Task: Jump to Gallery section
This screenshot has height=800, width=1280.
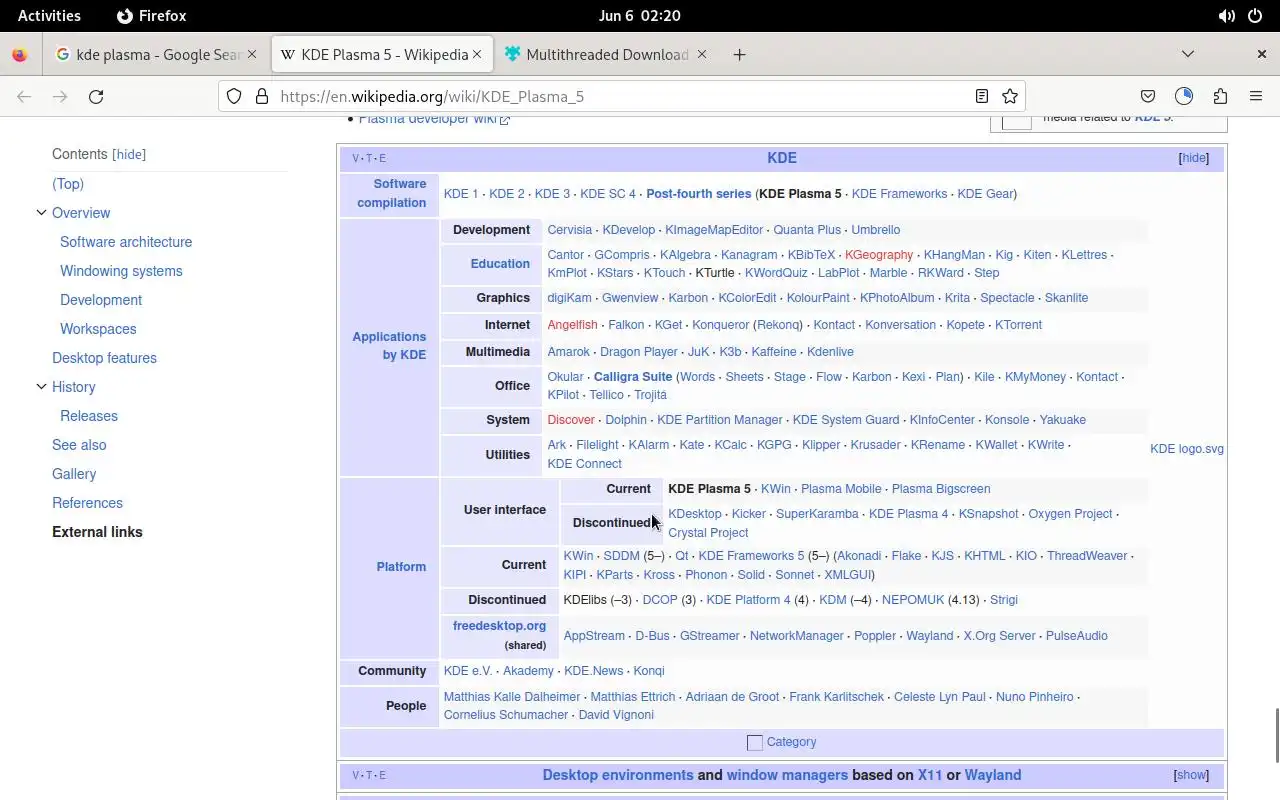Action: [x=74, y=474]
